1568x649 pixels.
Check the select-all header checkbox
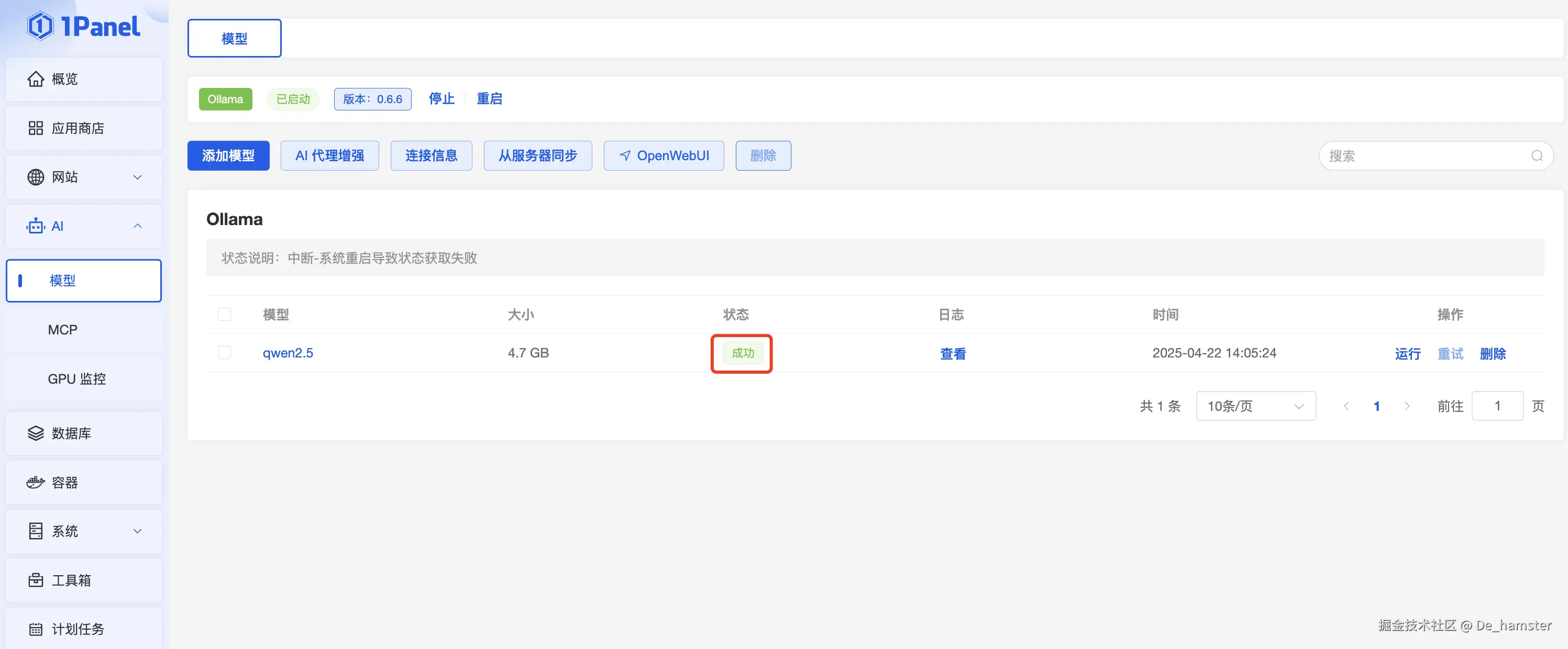224,315
